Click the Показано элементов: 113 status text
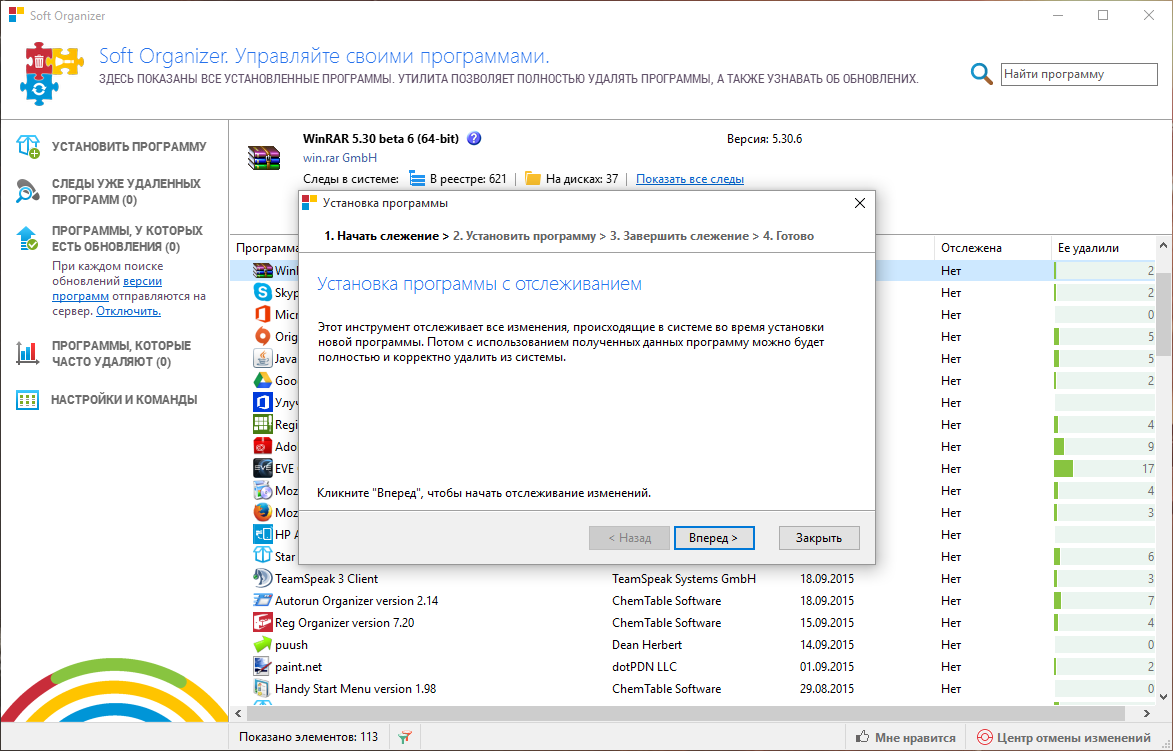The height and width of the screenshot is (751, 1173). pyautogui.click(x=308, y=737)
